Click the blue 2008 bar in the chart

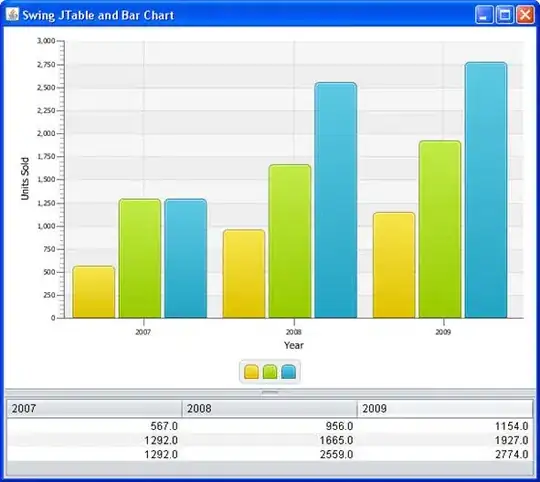(336, 200)
